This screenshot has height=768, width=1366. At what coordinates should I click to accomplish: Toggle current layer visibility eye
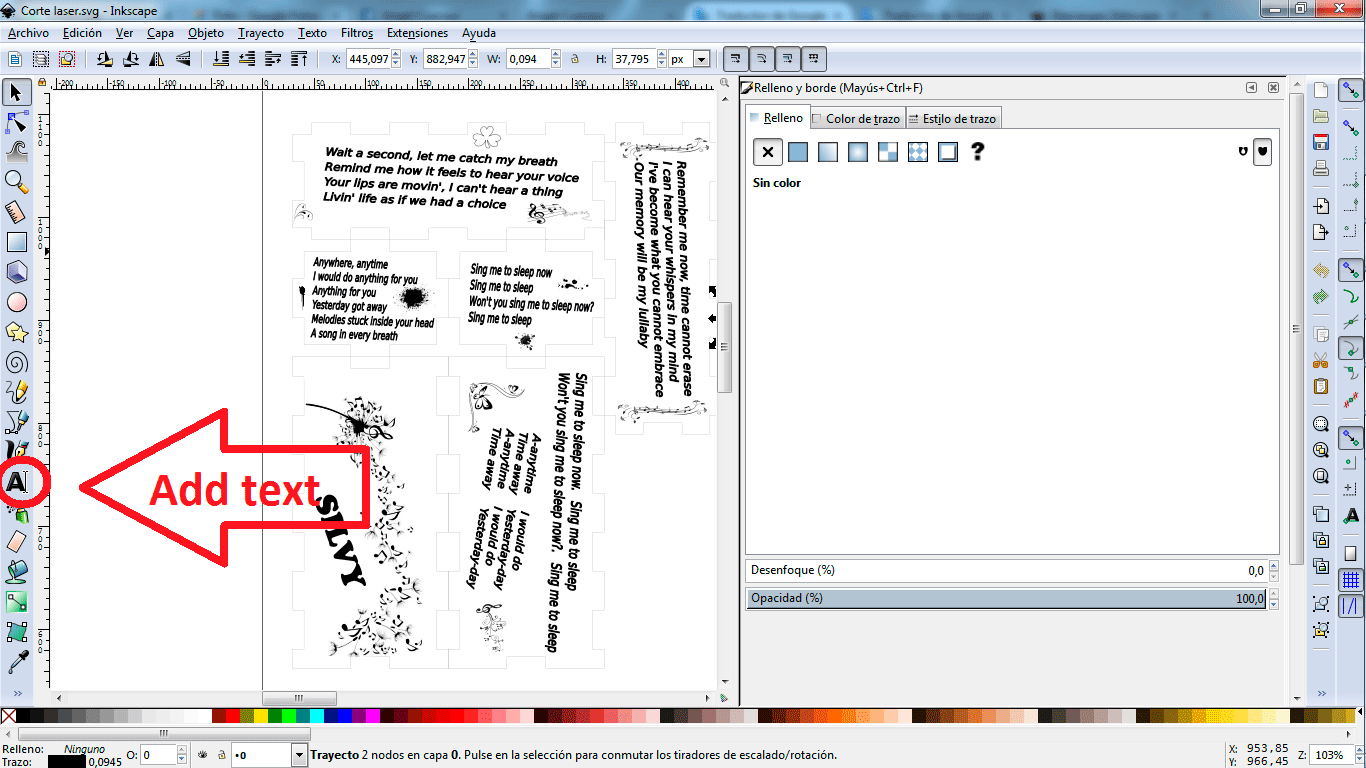[x=201, y=755]
